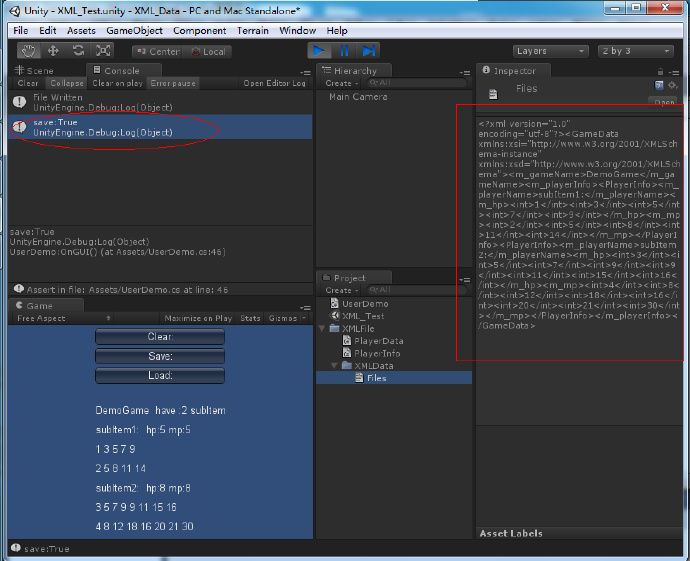Open the GameObject menu
The width and height of the screenshot is (690, 561).
pyautogui.click(x=134, y=30)
